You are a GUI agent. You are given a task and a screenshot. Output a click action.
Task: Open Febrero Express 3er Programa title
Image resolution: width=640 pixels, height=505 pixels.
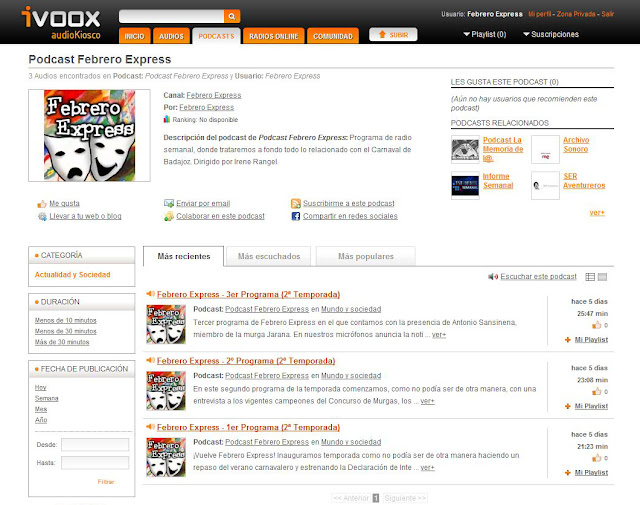pyautogui.click(x=248, y=294)
